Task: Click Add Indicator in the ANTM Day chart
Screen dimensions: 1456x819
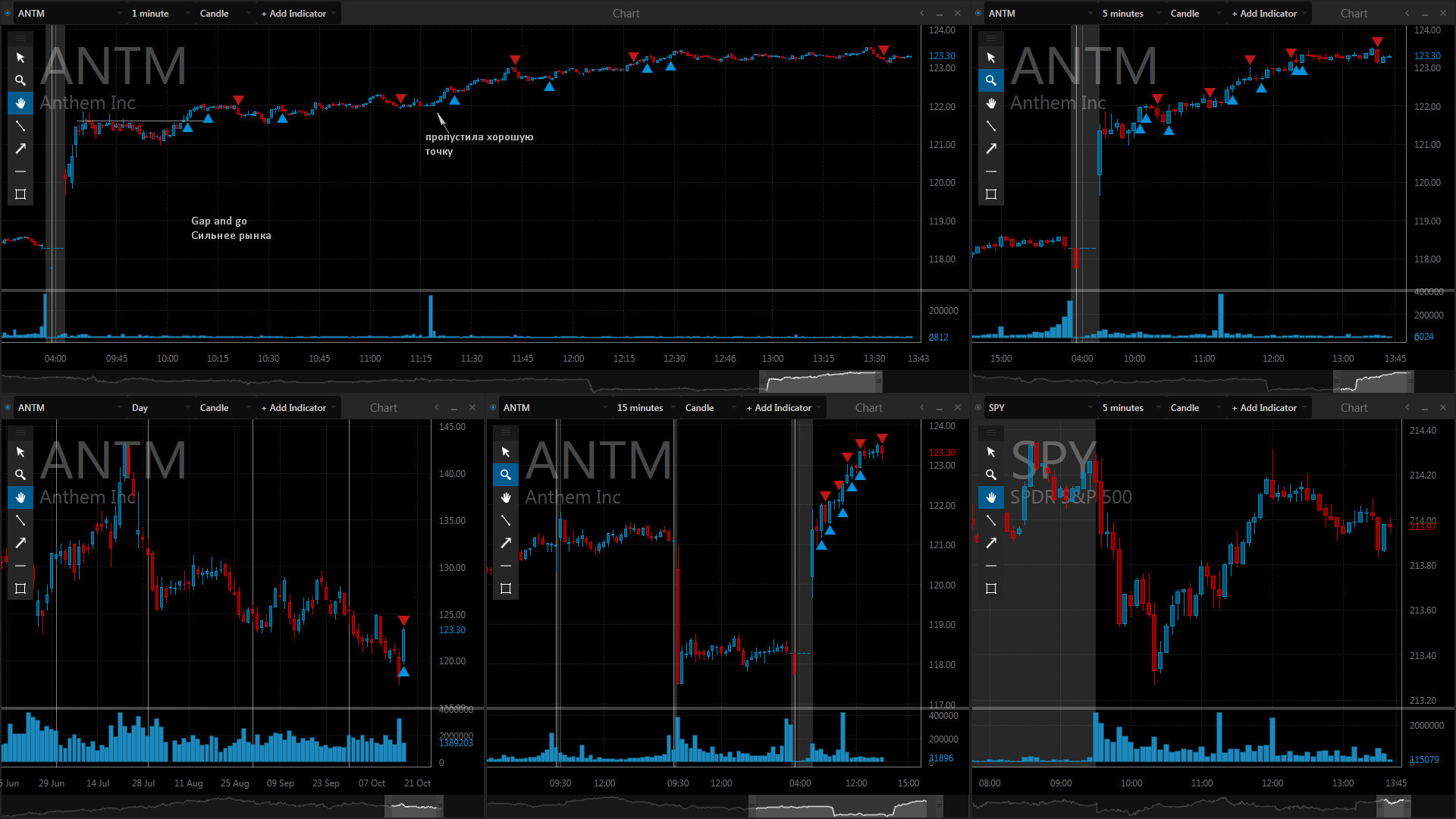Action: pyautogui.click(x=297, y=408)
